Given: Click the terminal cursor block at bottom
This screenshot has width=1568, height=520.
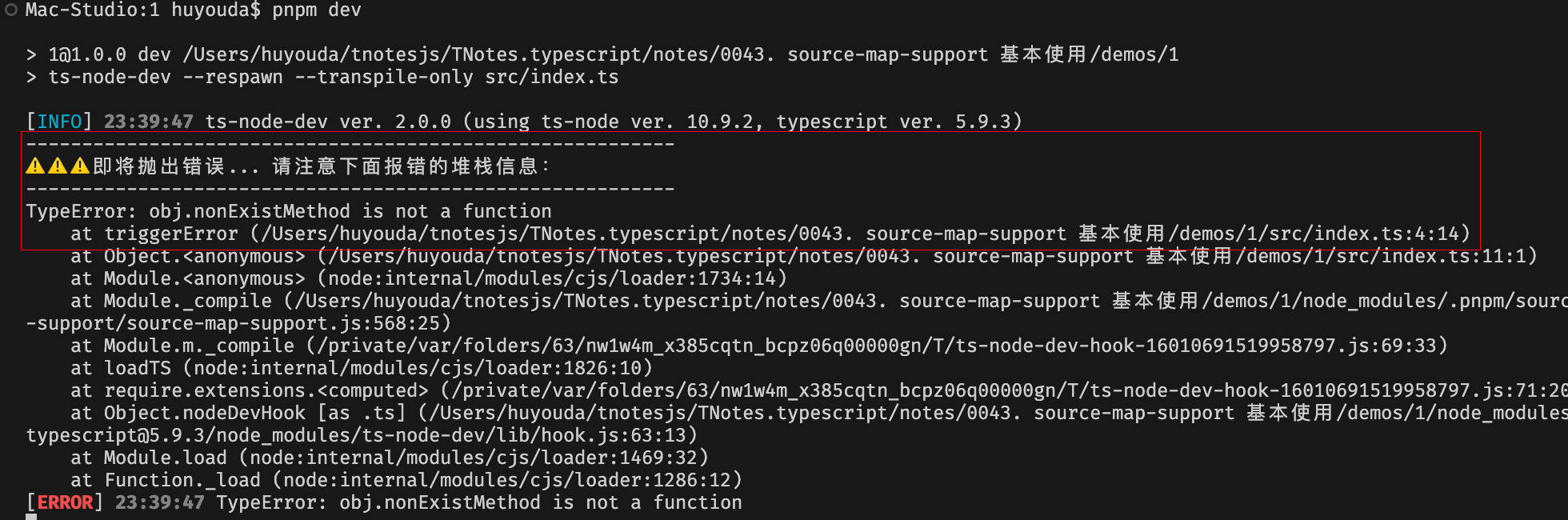Looking at the screenshot, I should (x=31, y=517).
